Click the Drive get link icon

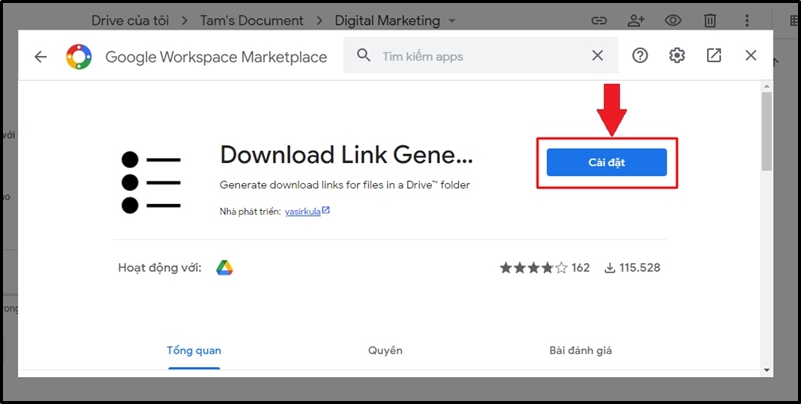point(599,20)
